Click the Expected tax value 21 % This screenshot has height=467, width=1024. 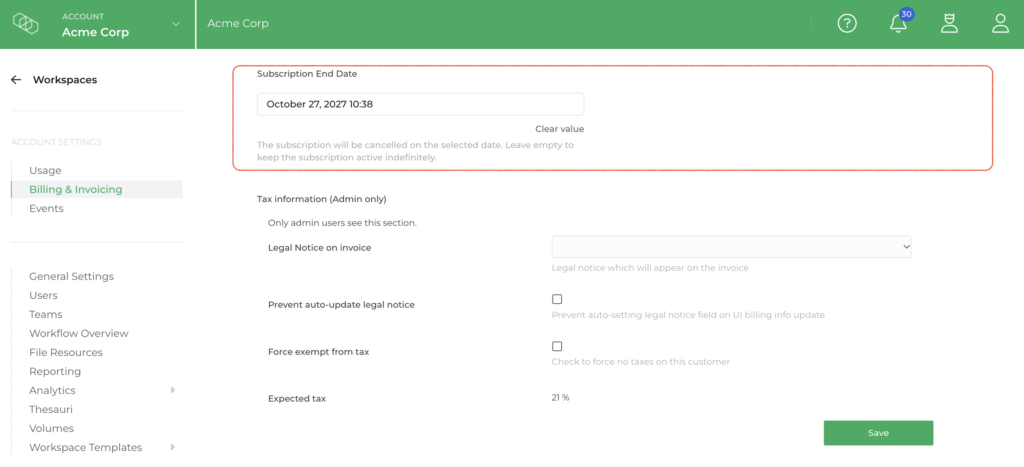pyautogui.click(x=560, y=397)
